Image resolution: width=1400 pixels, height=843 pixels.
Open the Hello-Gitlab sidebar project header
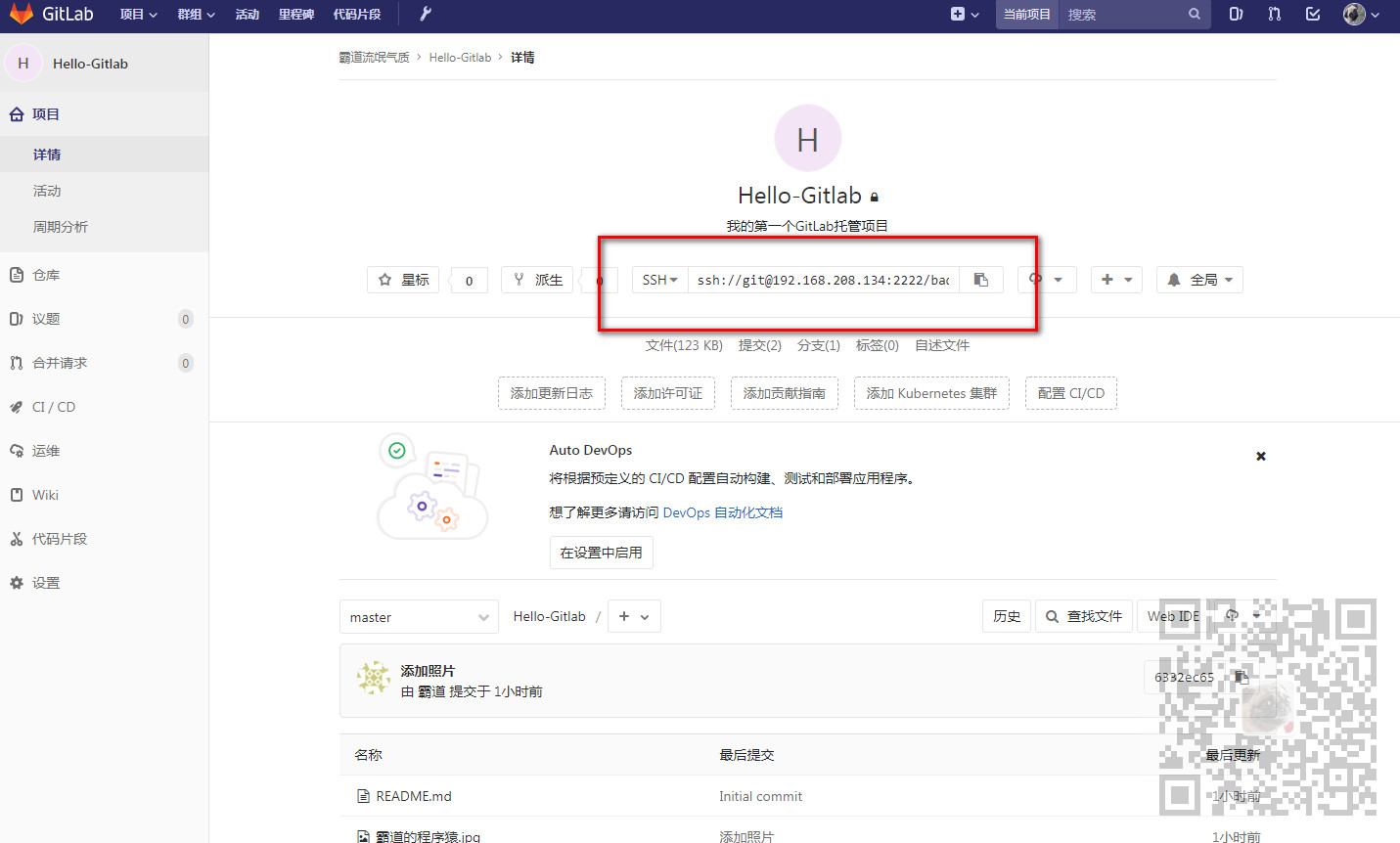(x=104, y=64)
